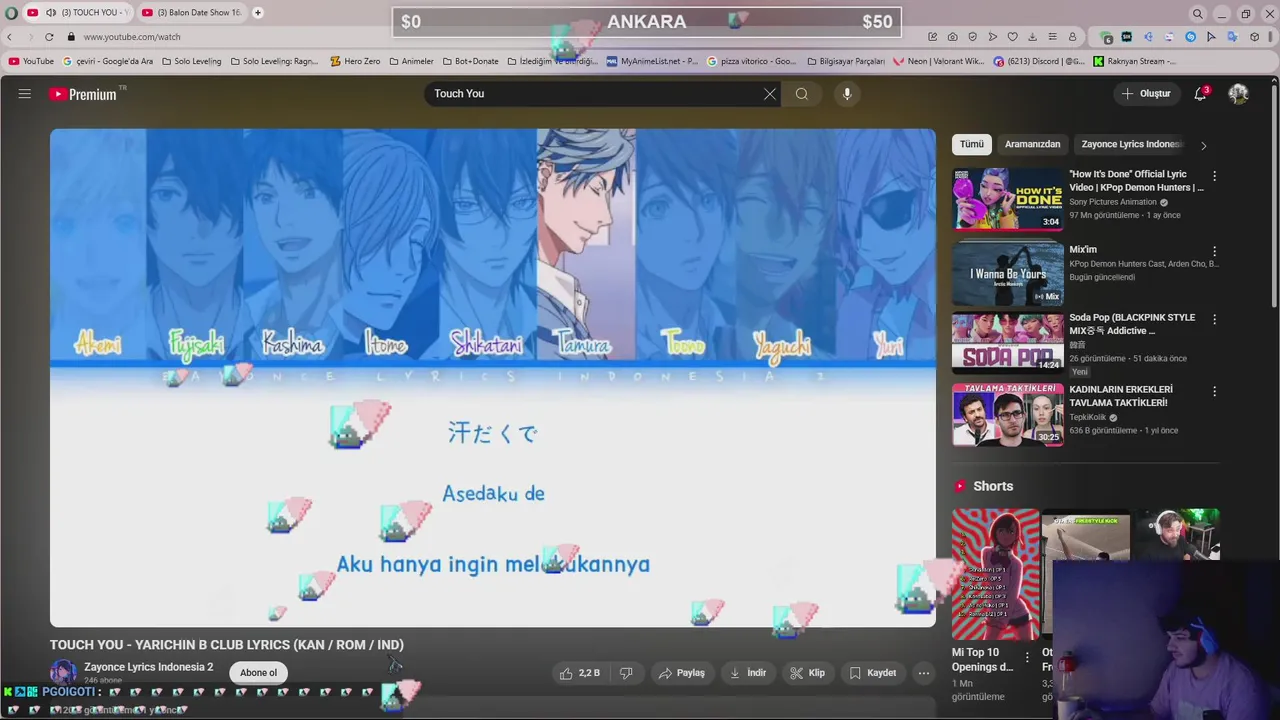Open options for Kadınların Erkekleri Tavlama video

coord(1215,391)
